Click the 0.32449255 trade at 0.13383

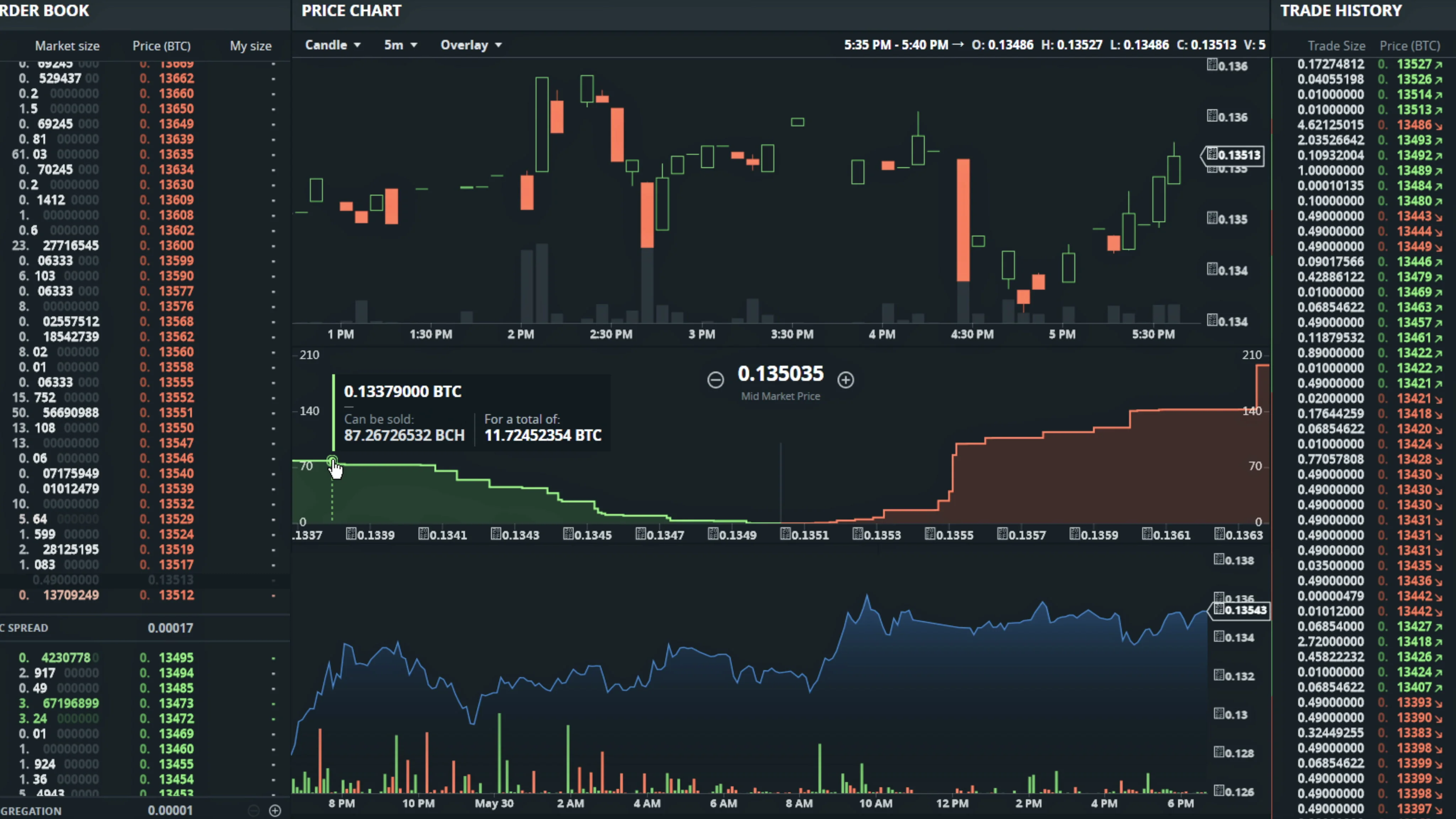point(1364,733)
